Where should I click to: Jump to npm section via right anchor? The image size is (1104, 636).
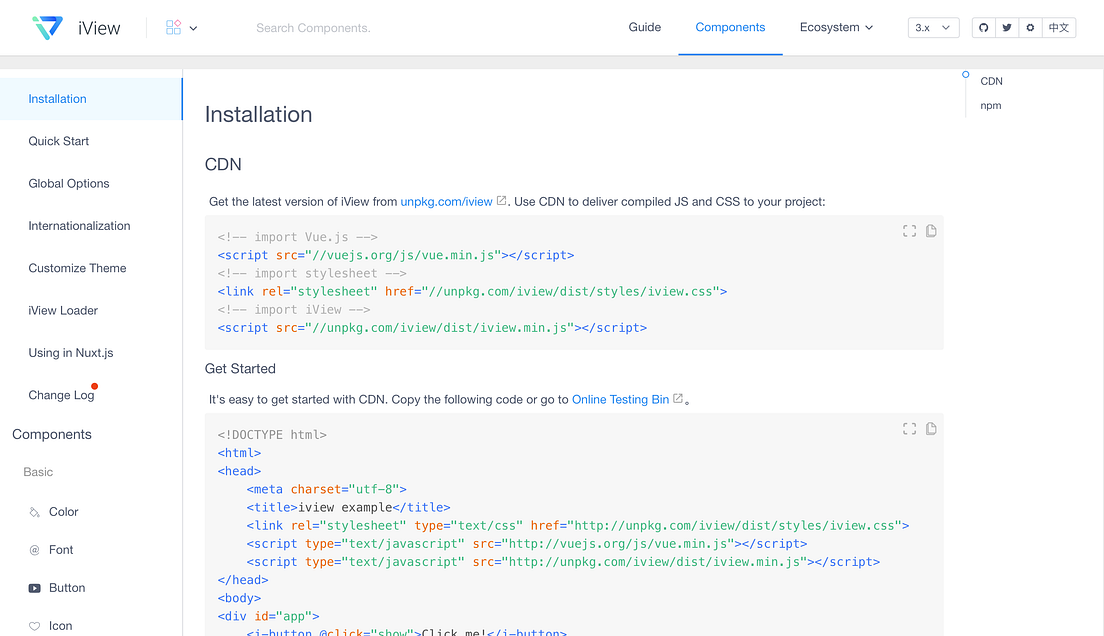(x=990, y=105)
